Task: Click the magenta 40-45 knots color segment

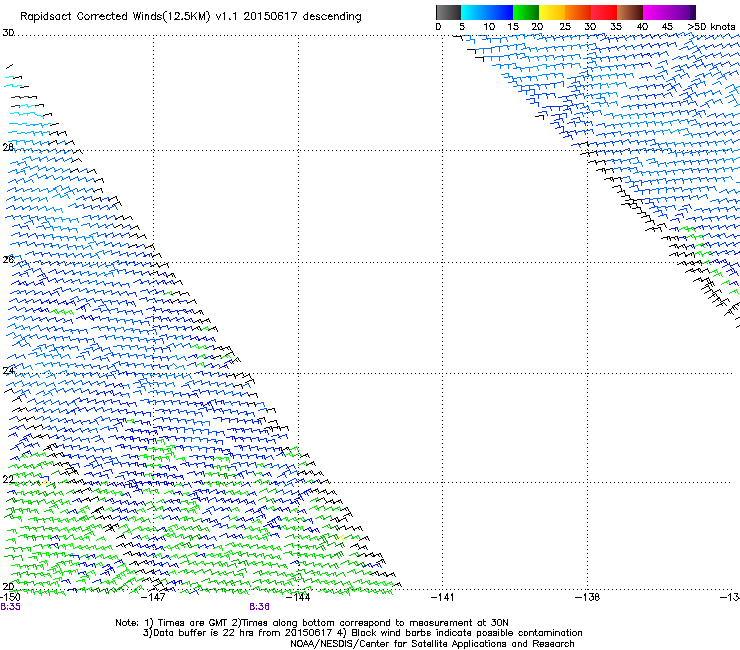Action: 656,12
